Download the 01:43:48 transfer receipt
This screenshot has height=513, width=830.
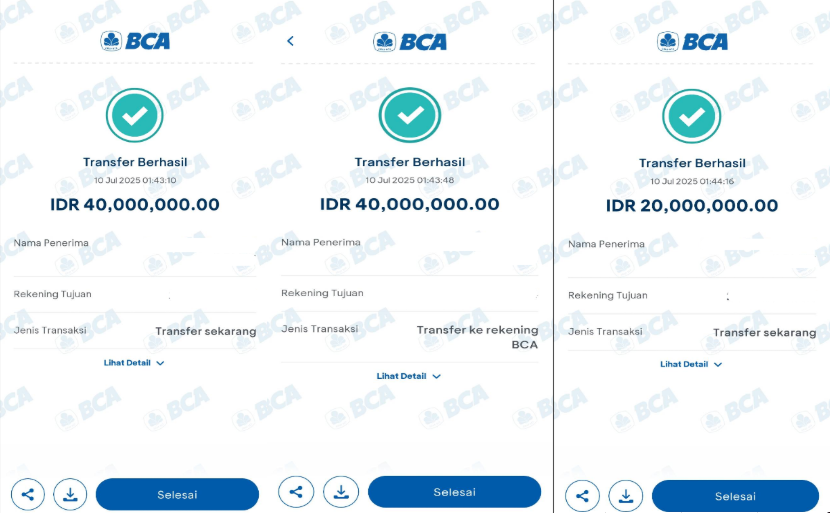click(x=341, y=492)
